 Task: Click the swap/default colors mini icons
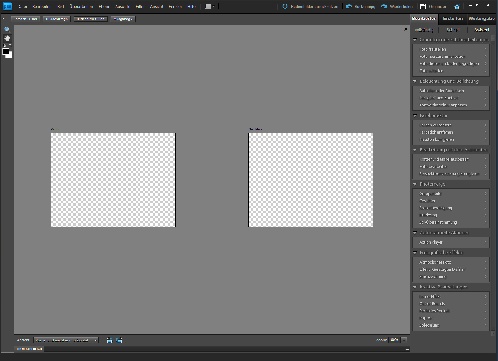[x=7, y=45]
